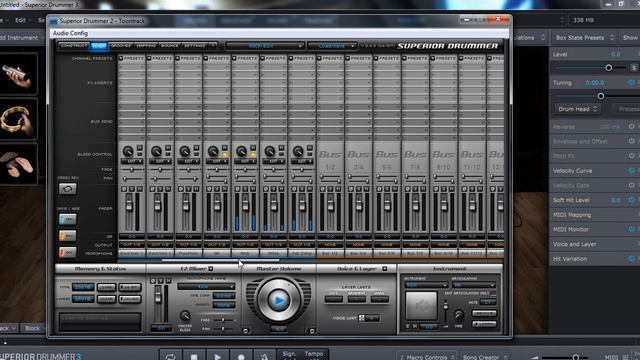Click the Stereo Rev swap button
The height and width of the screenshot is (360, 640).
[67, 189]
